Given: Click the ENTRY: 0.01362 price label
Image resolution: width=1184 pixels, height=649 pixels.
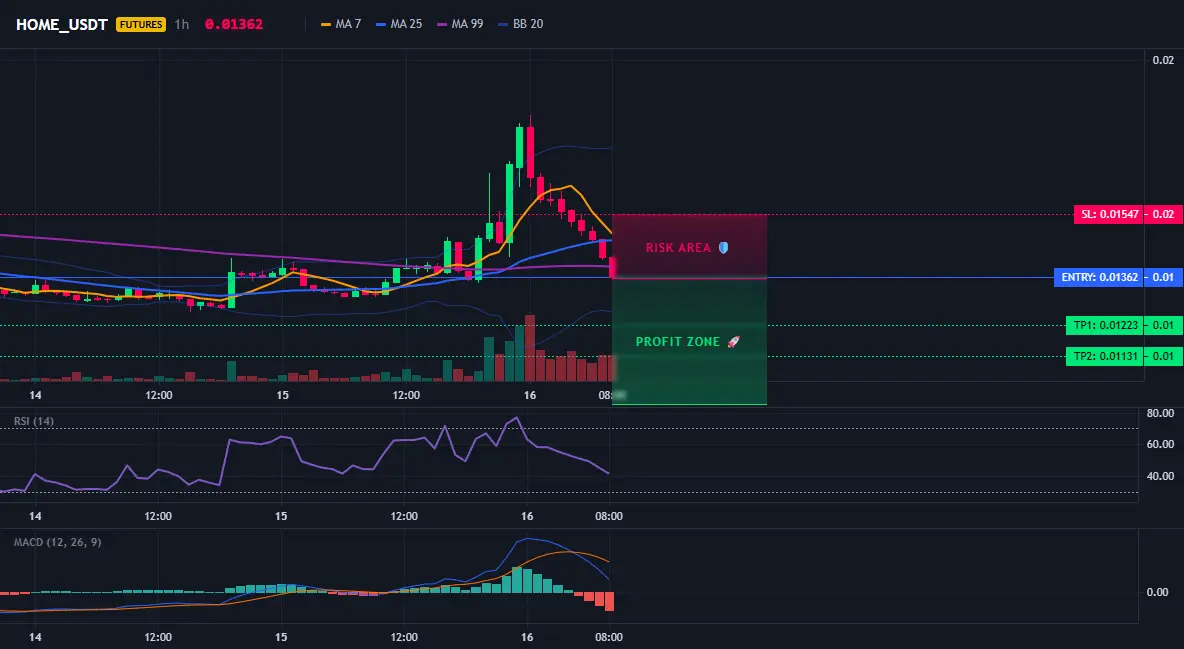Looking at the screenshot, I should (1099, 277).
